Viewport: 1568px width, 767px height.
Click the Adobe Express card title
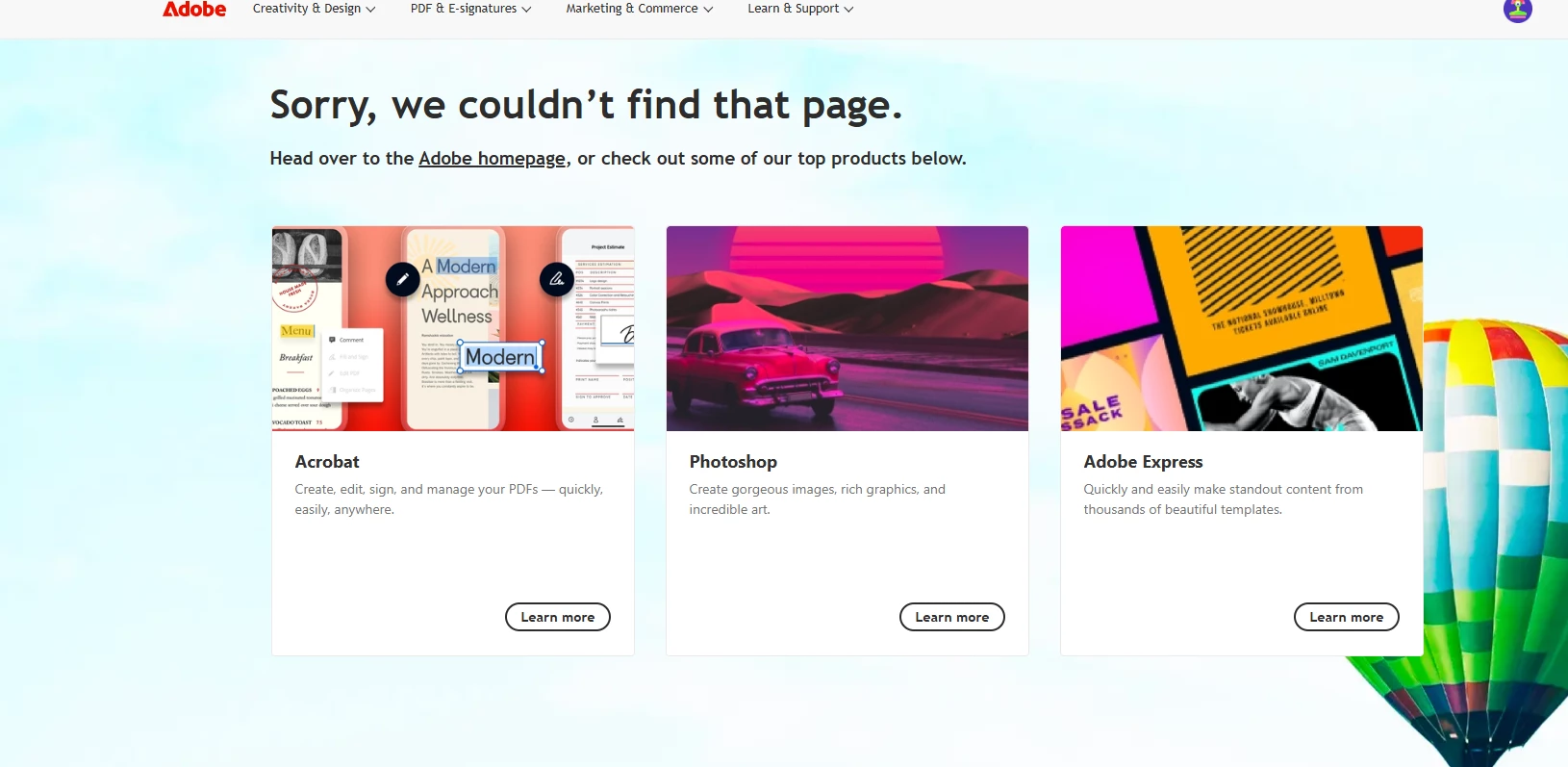pos(1143,462)
